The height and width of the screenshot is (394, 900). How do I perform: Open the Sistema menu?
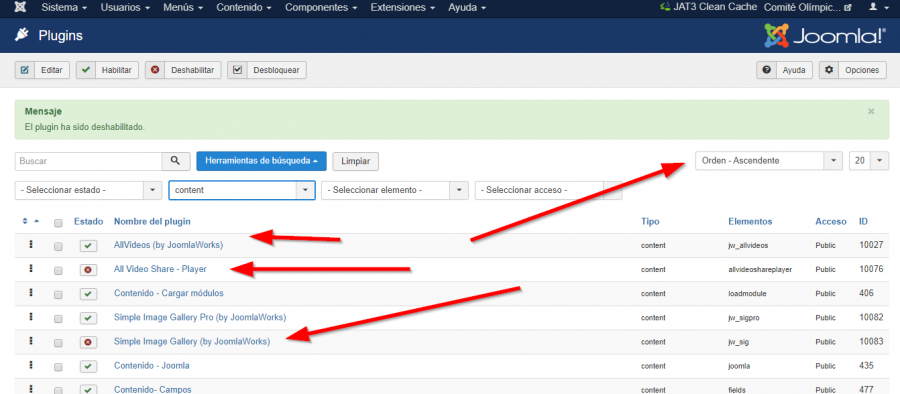click(x=64, y=8)
